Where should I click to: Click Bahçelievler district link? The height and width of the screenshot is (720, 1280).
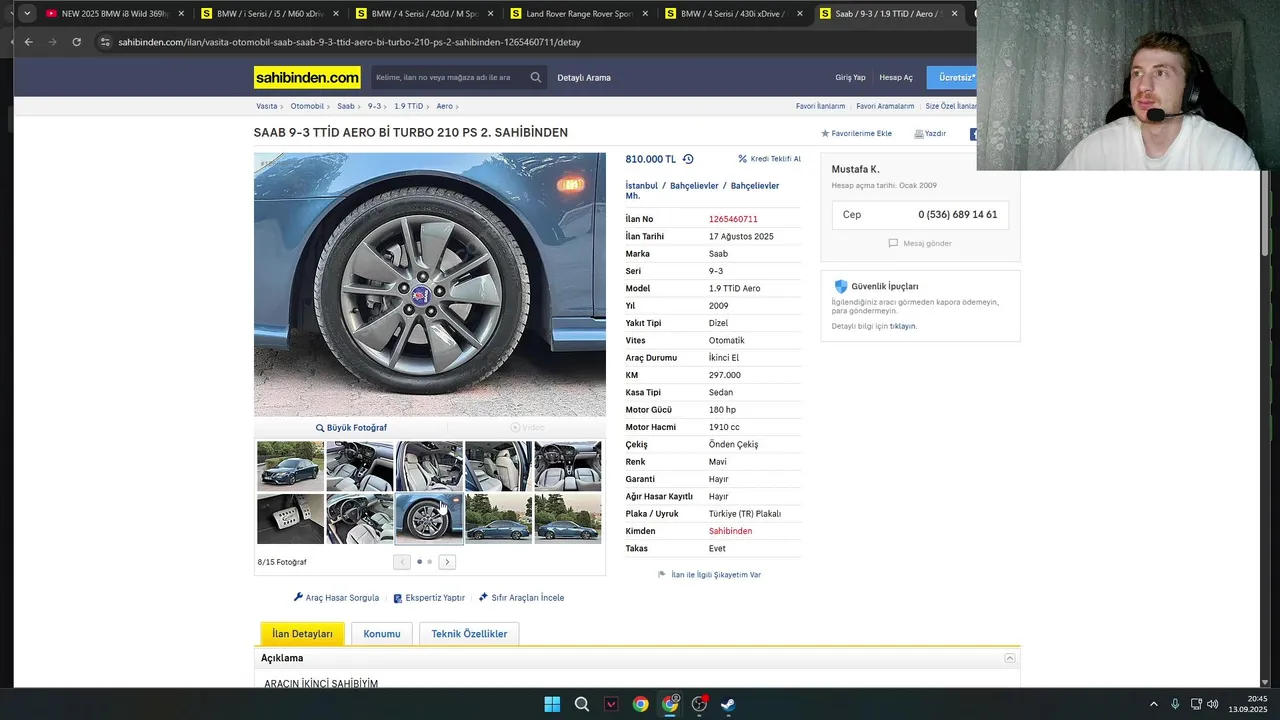point(694,186)
